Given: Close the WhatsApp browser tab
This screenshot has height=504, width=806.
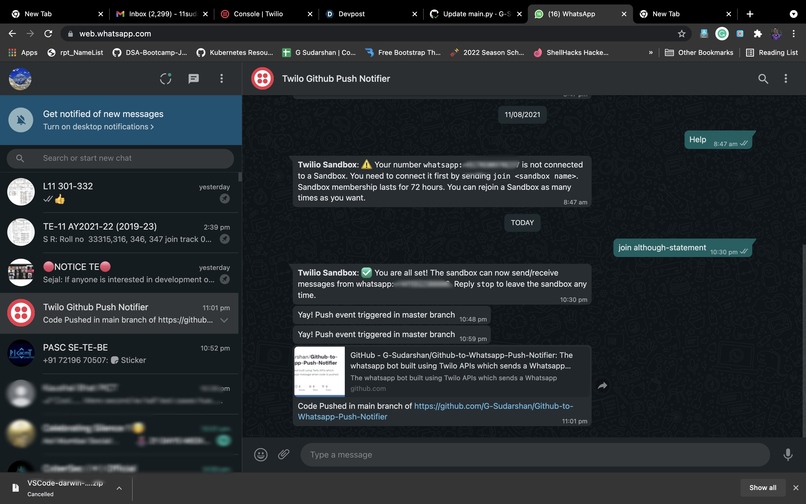Looking at the screenshot, I should pos(624,14).
